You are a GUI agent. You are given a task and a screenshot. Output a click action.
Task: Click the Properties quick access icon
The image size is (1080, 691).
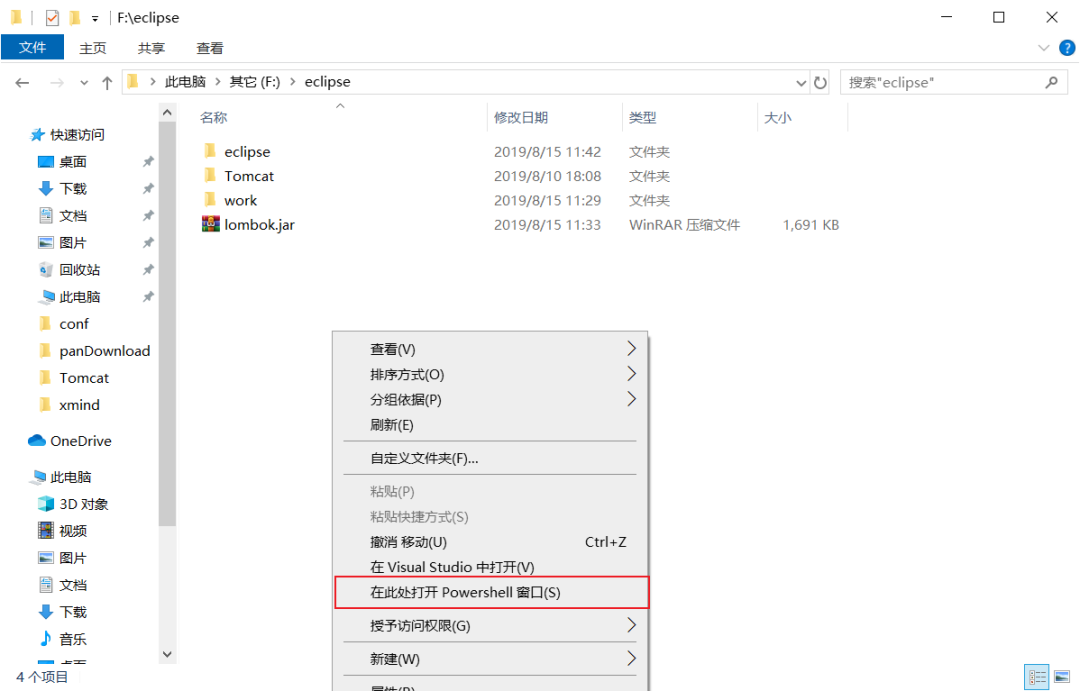(52, 17)
